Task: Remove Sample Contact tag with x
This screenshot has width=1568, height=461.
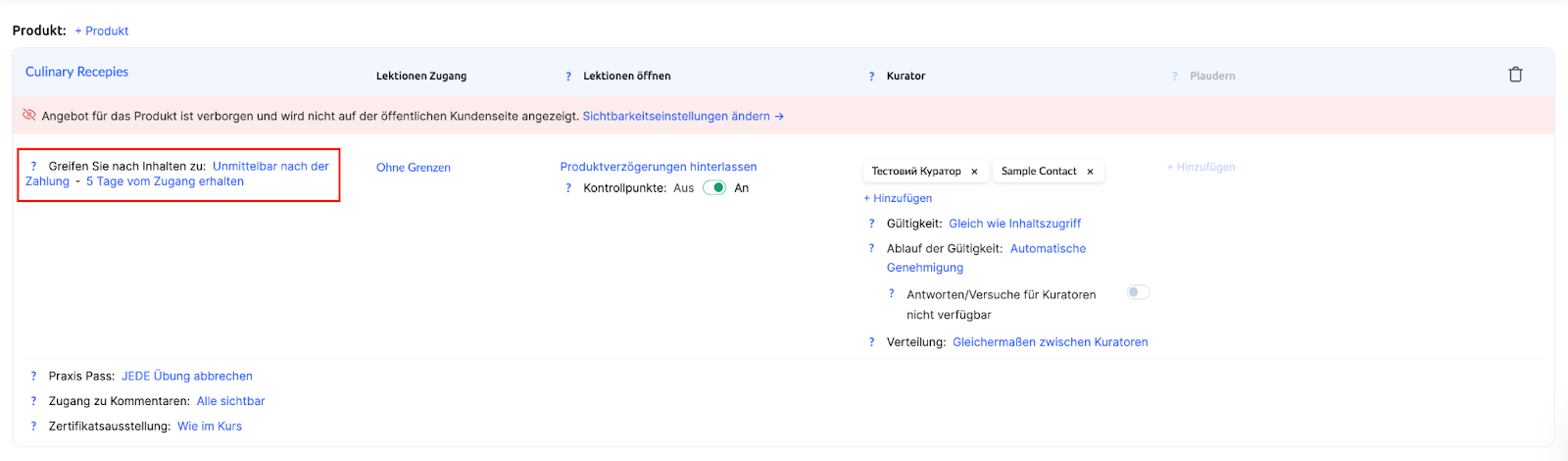Action: point(1090,172)
